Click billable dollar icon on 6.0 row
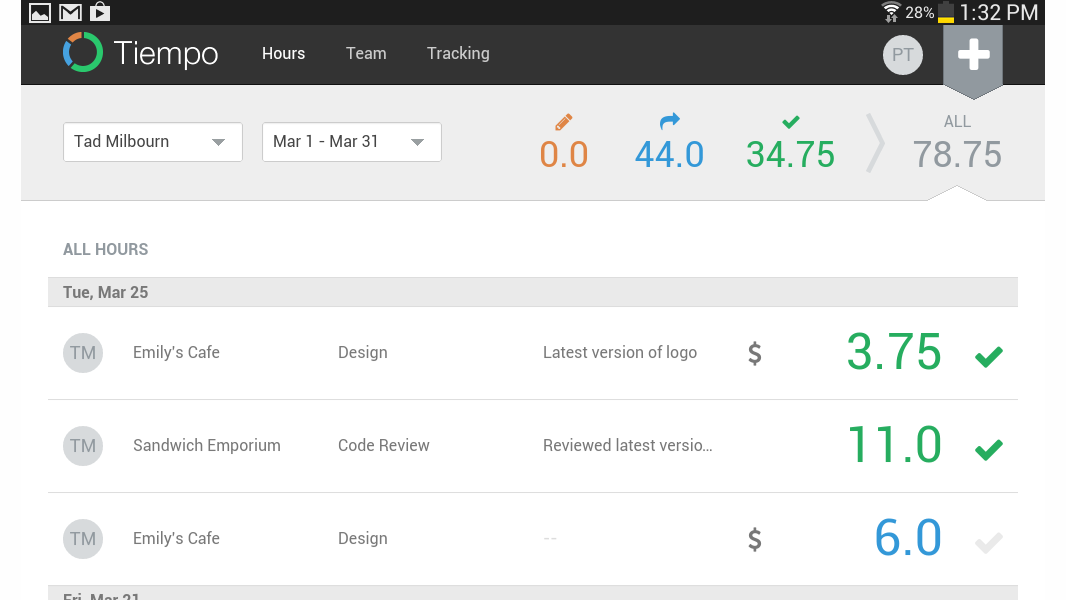The image size is (1066, 600). click(x=755, y=540)
